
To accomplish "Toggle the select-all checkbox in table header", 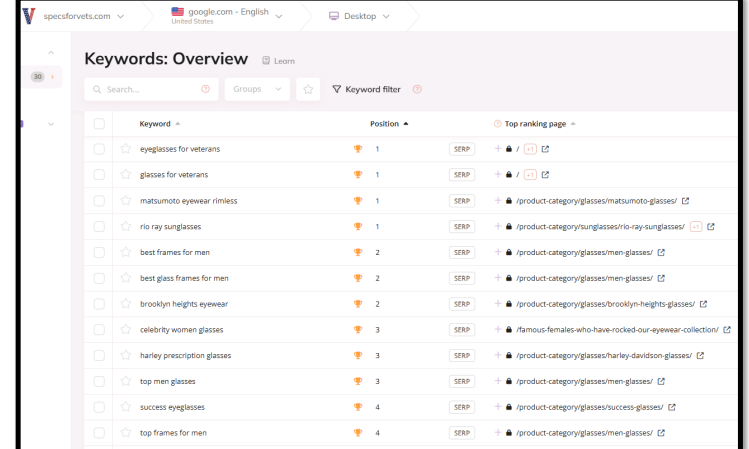I will click(99, 124).
